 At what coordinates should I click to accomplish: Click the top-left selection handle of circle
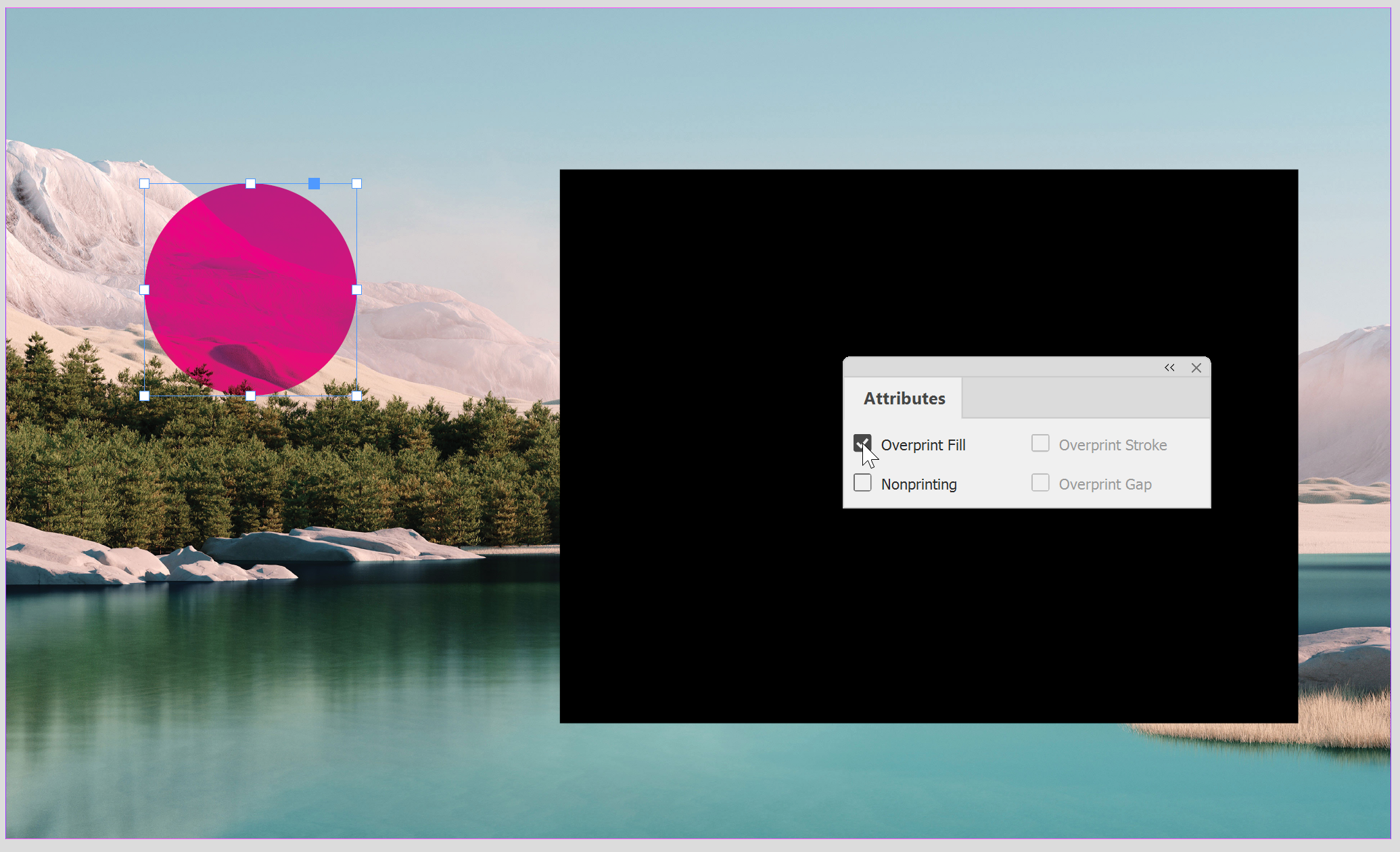[x=144, y=183]
